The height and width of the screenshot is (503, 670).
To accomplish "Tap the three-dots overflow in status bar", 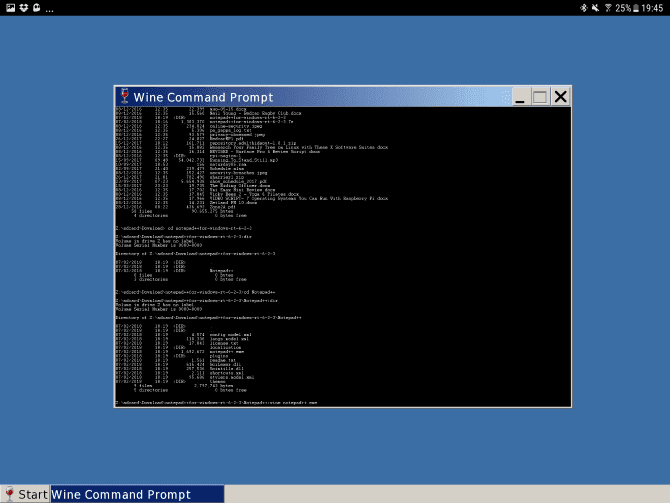I will (x=50, y=9).
